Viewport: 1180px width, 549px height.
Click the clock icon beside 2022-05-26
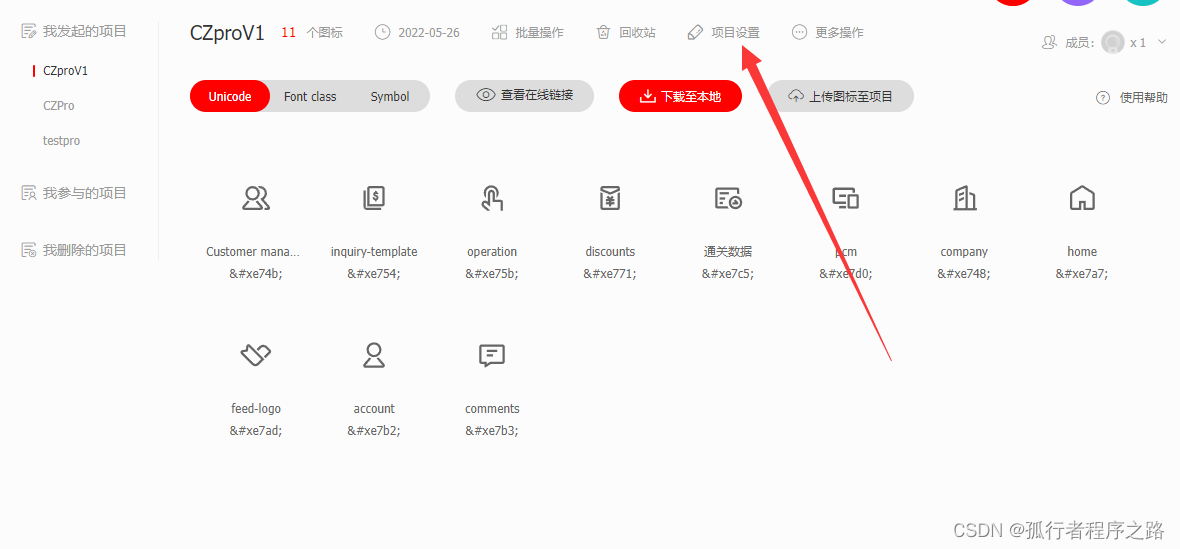coord(383,32)
